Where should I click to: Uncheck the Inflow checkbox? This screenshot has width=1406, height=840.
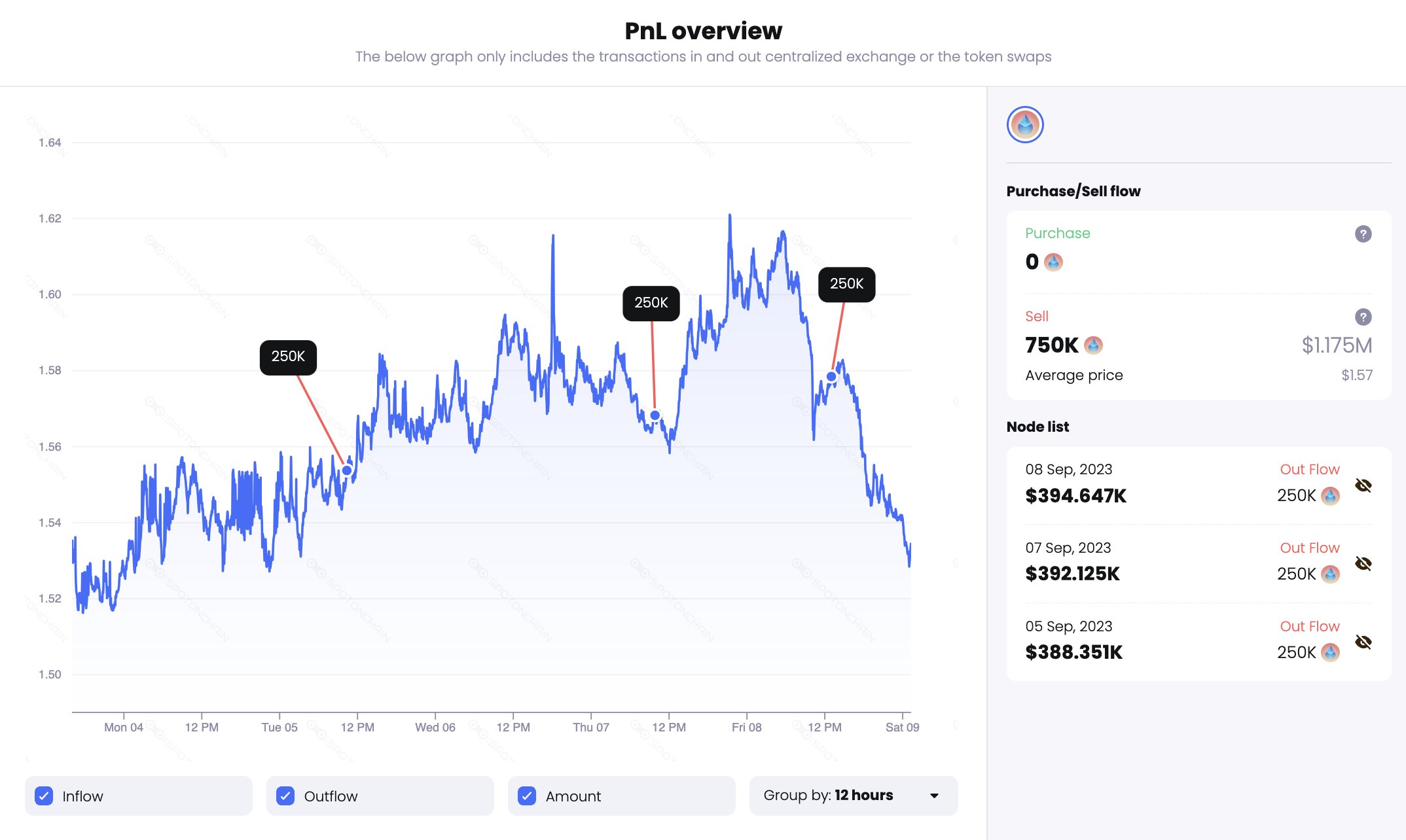[x=44, y=796]
